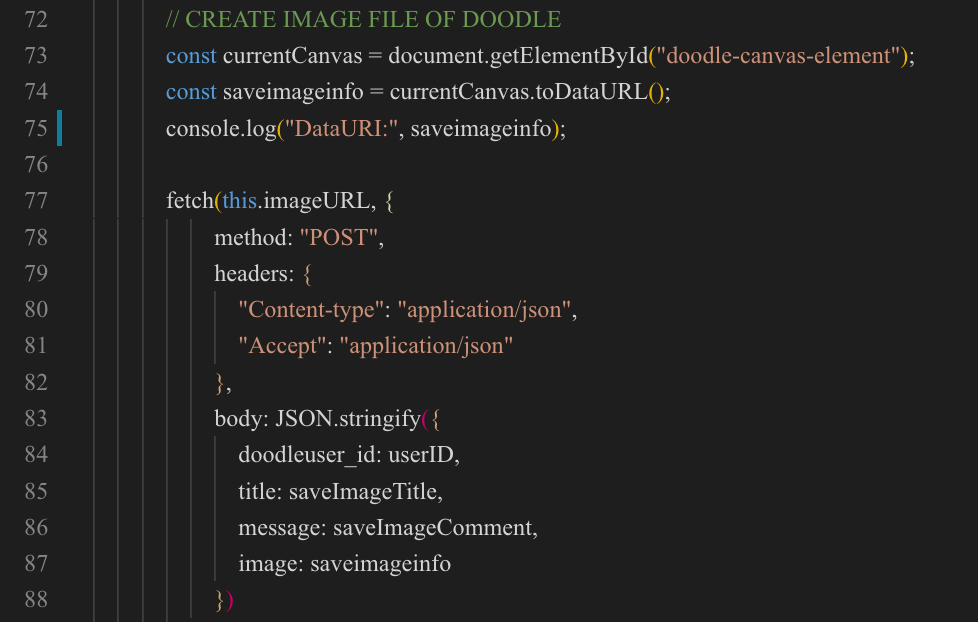Click line number 85 in the gutter
978x622 pixels.
[x=36, y=492]
